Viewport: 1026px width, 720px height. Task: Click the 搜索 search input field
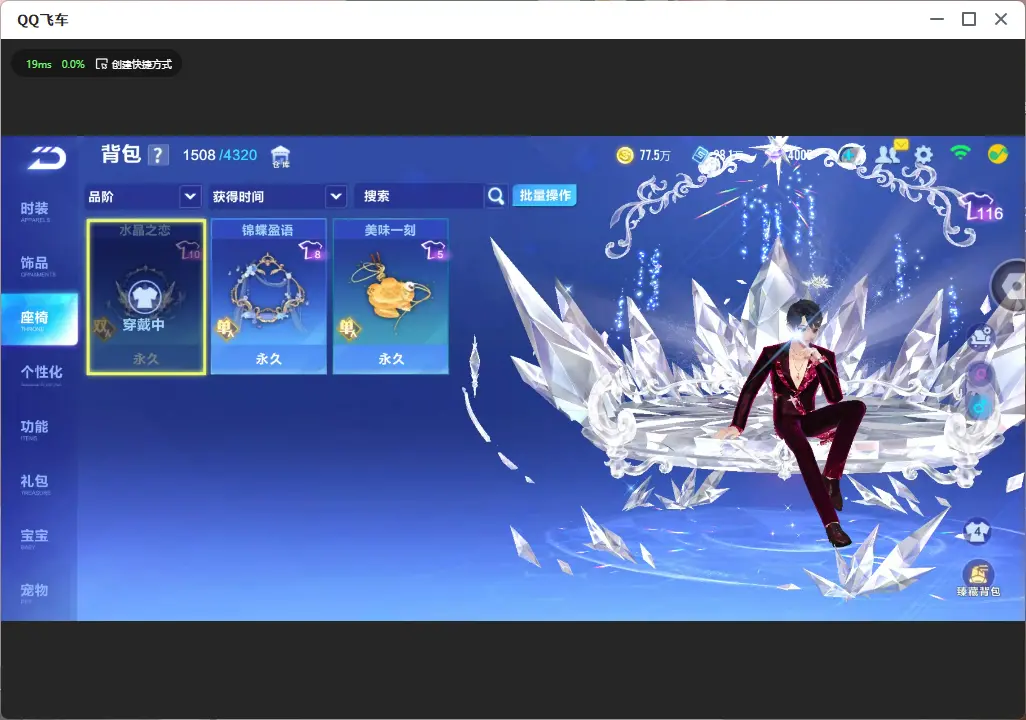419,196
